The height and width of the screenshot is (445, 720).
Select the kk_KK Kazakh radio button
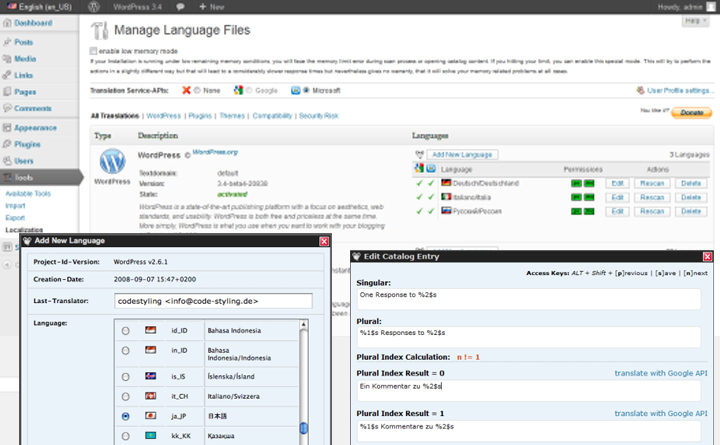(x=125, y=436)
